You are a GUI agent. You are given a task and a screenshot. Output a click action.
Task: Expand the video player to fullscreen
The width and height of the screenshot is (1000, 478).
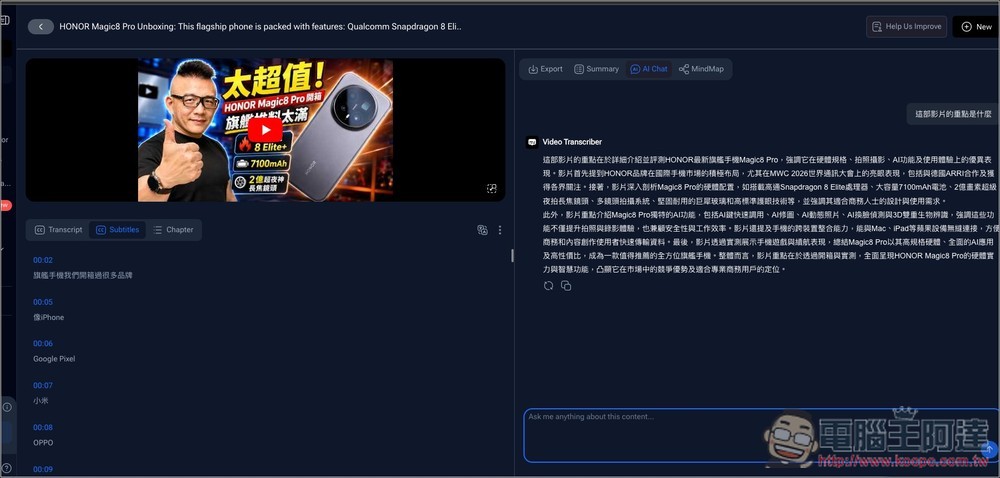pyautogui.click(x=491, y=189)
